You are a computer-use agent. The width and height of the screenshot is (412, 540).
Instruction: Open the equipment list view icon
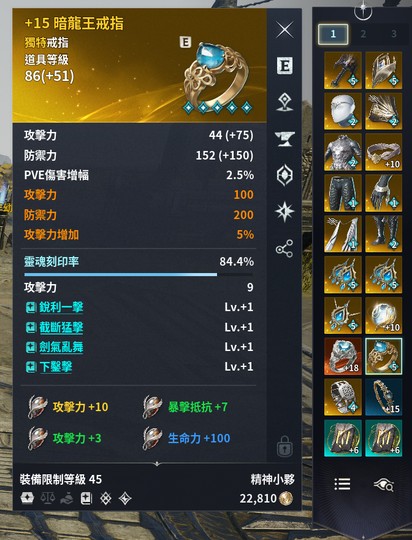(342, 484)
